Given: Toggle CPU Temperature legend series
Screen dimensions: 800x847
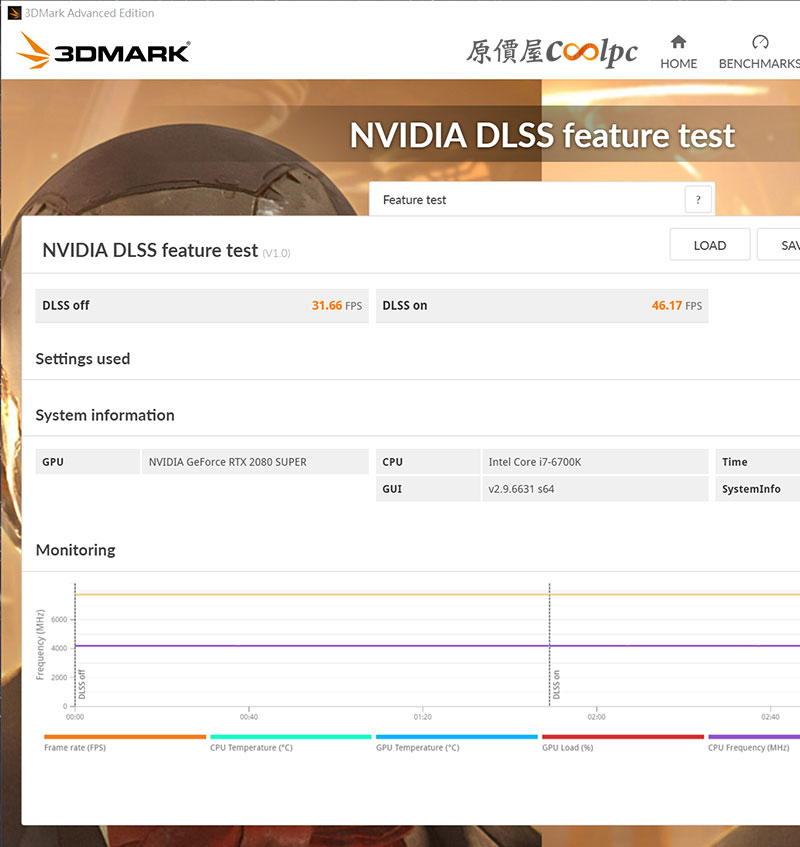Looking at the screenshot, I should (x=291, y=743).
